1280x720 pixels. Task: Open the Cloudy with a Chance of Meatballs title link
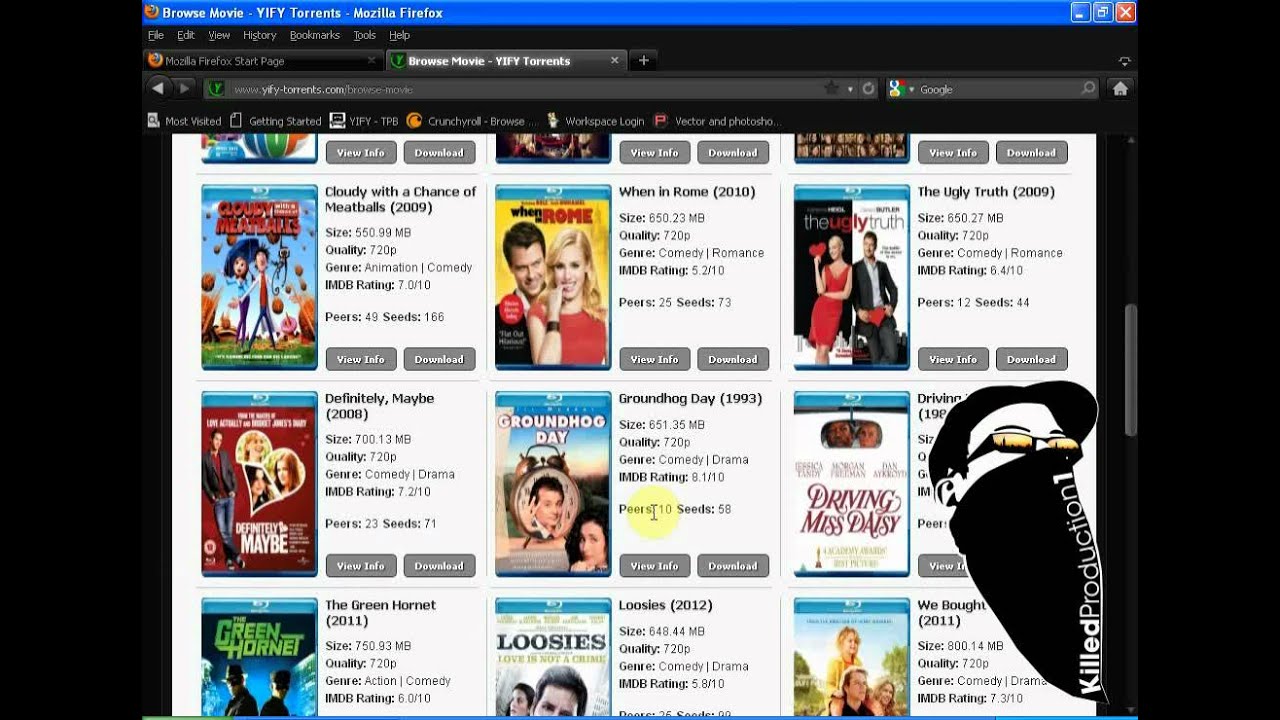pos(400,199)
